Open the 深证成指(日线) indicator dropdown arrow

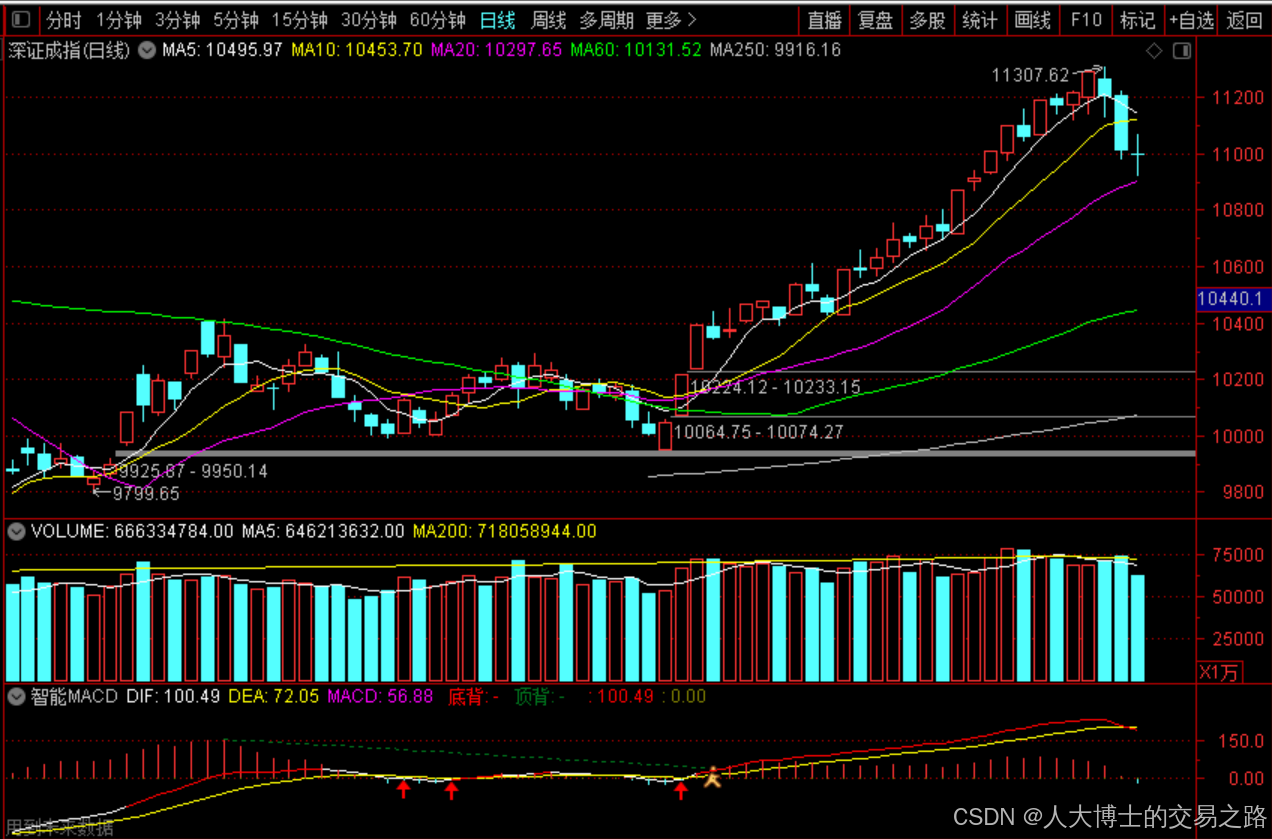click(x=147, y=50)
